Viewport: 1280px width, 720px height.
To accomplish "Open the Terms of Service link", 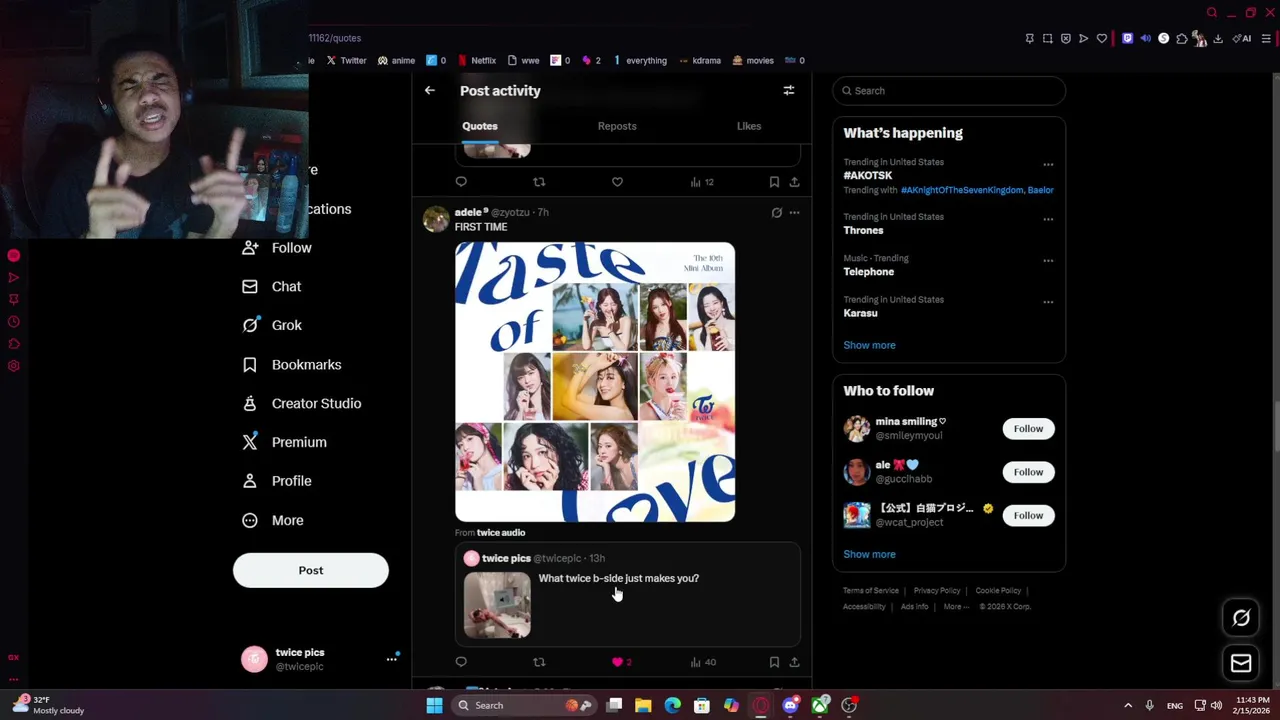I will click(x=871, y=591).
